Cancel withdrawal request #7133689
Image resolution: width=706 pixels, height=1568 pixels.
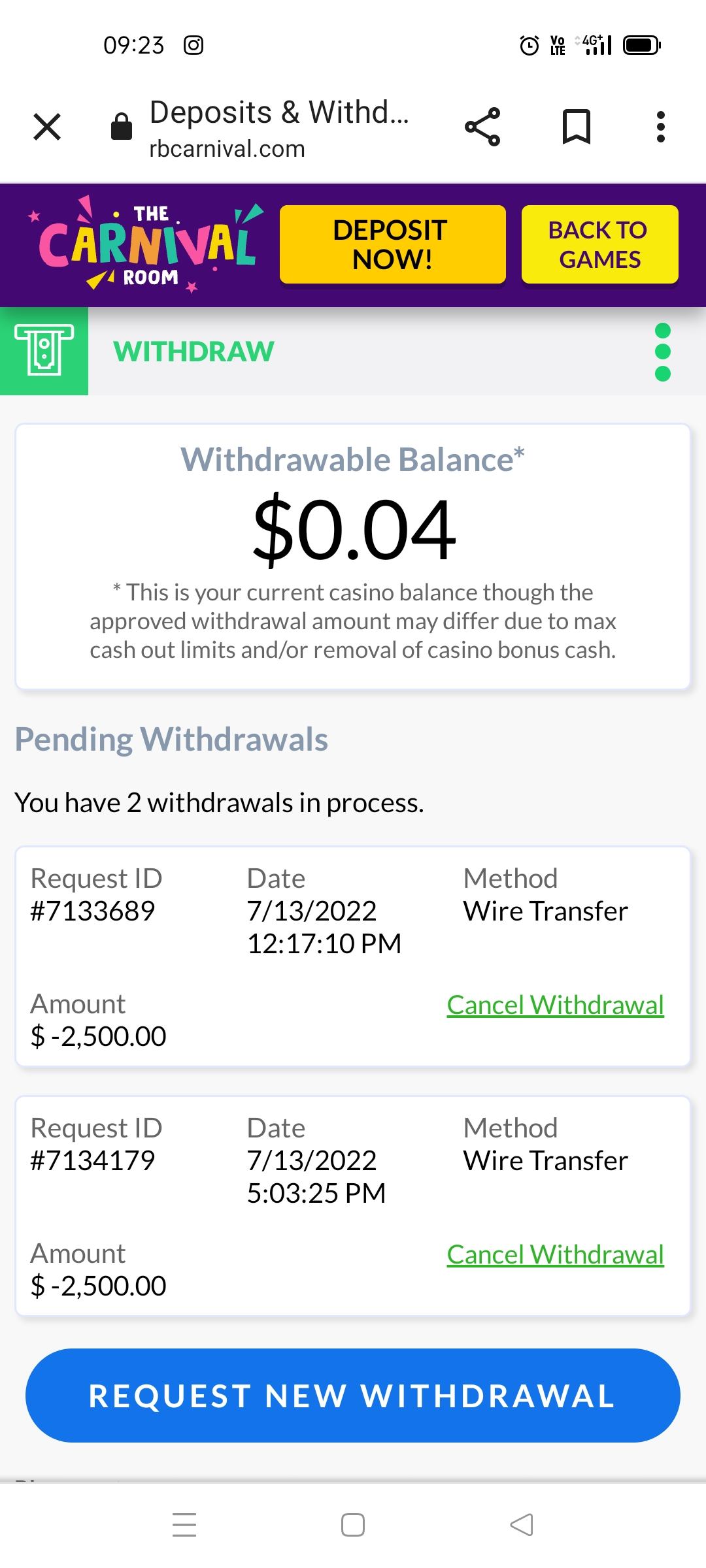pos(555,1005)
